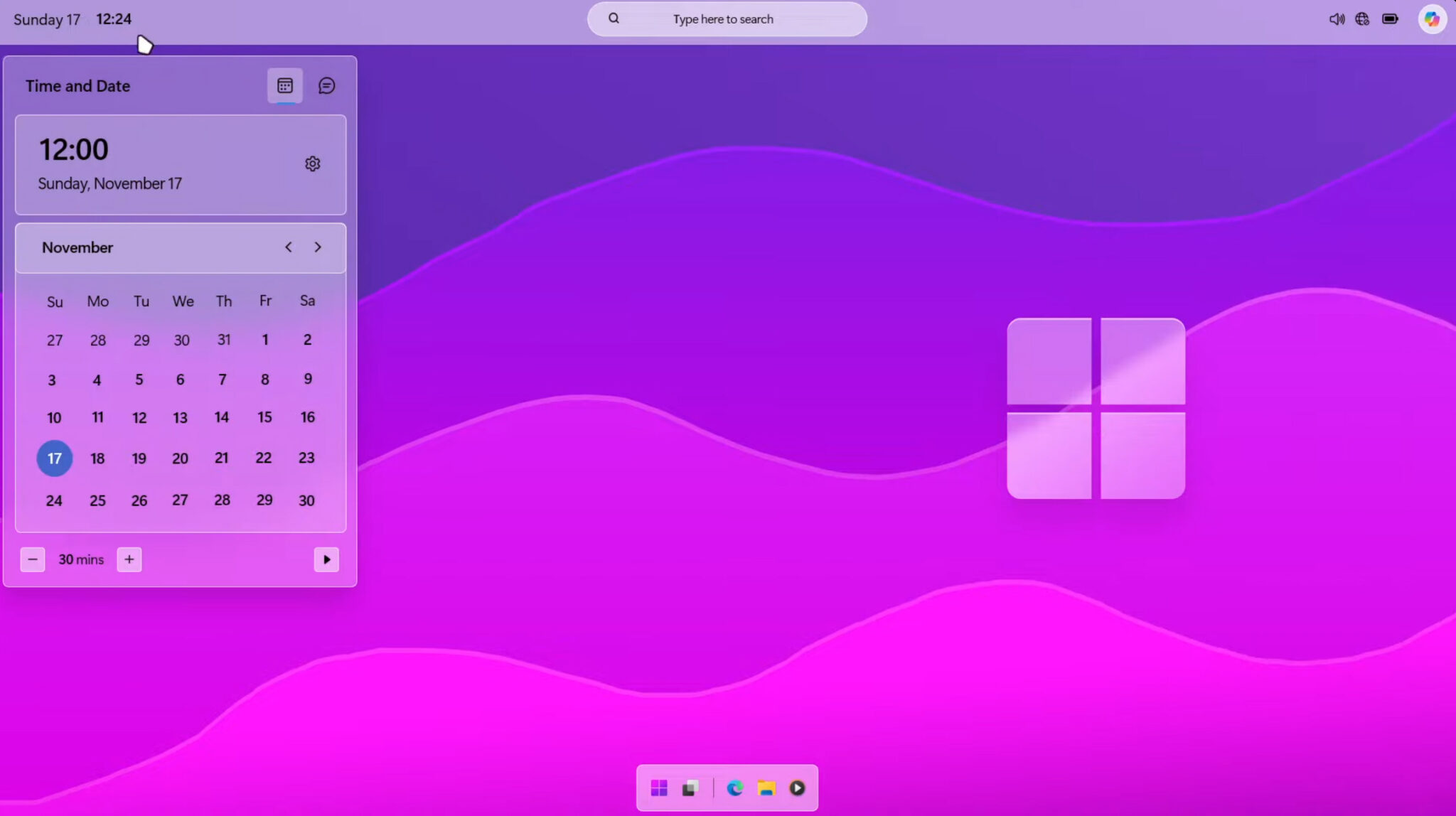
Task: Open the calendar view tab icon
Action: click(285, 85)
